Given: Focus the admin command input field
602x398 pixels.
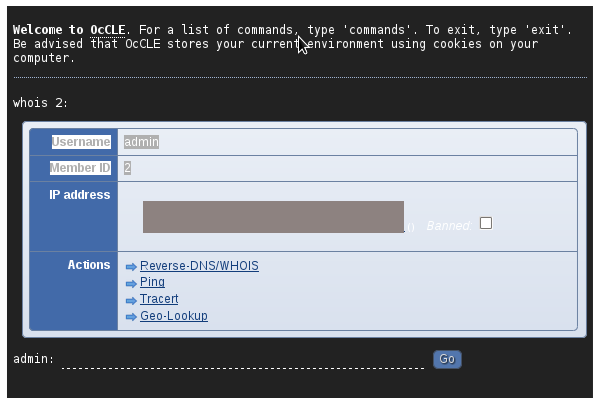Looking at the screenshot, I should tap(243, 360).
